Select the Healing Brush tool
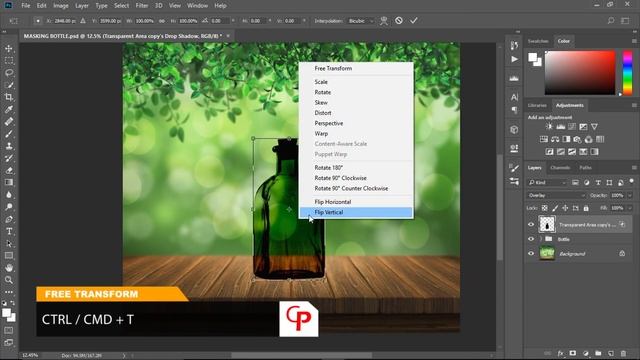This screenshot has height=360, width=640. coord(9,122)
